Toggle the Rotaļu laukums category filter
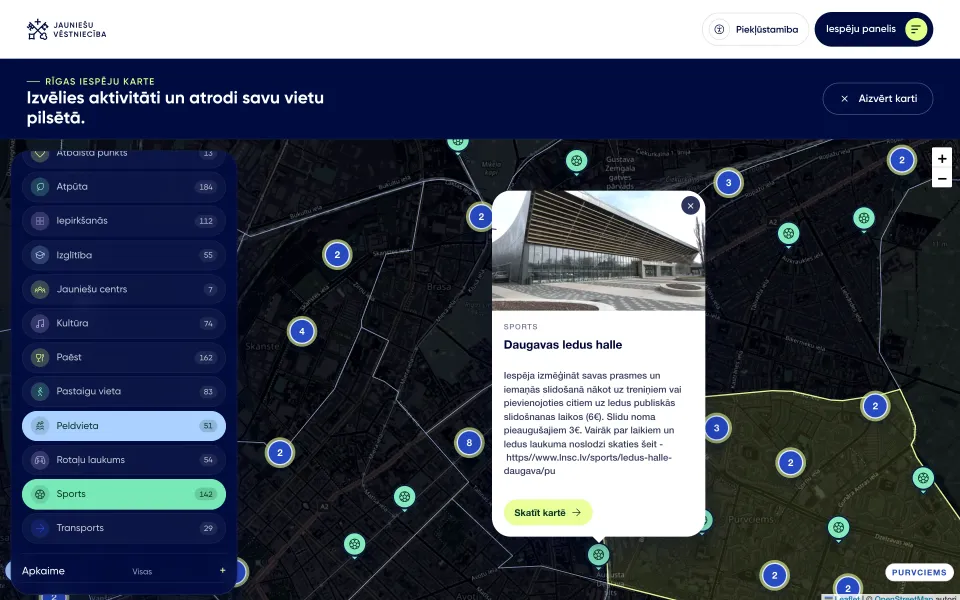The image size is (960, 600). point(124,460)
